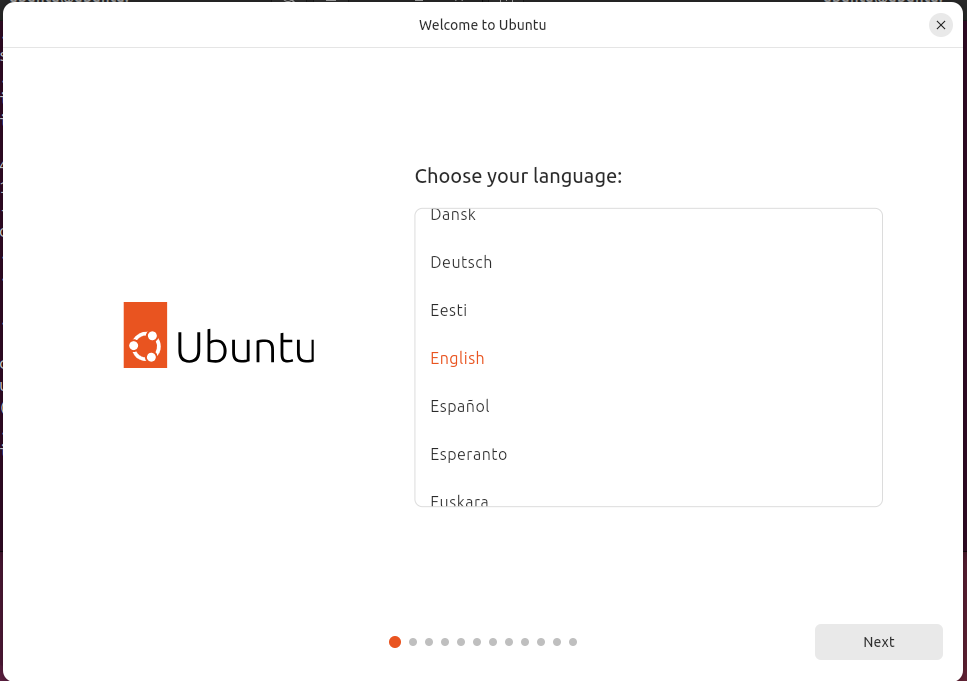Choose Español from the language list
Viewport: 967px width, 681px height.
[460, 406]
